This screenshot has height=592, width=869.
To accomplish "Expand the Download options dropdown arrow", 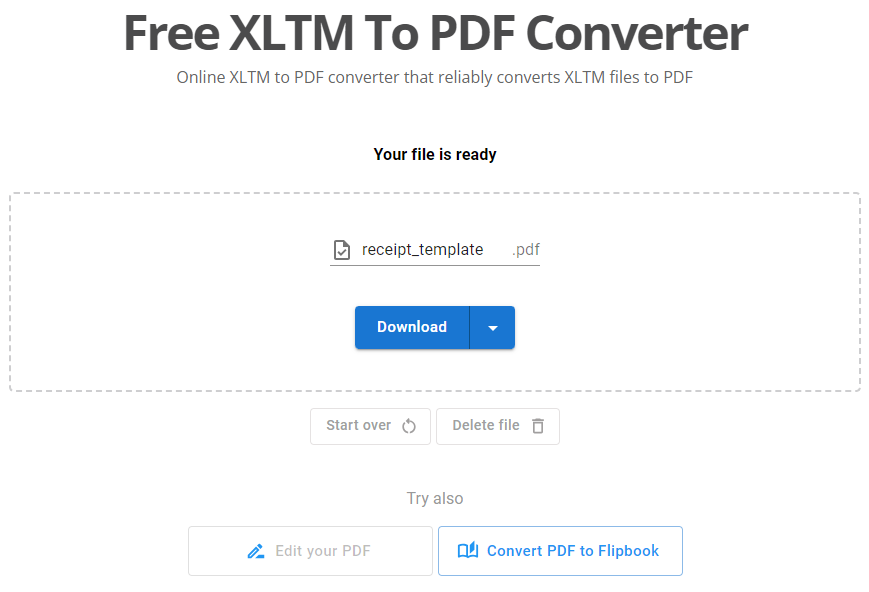I will (x=492, y=328).
